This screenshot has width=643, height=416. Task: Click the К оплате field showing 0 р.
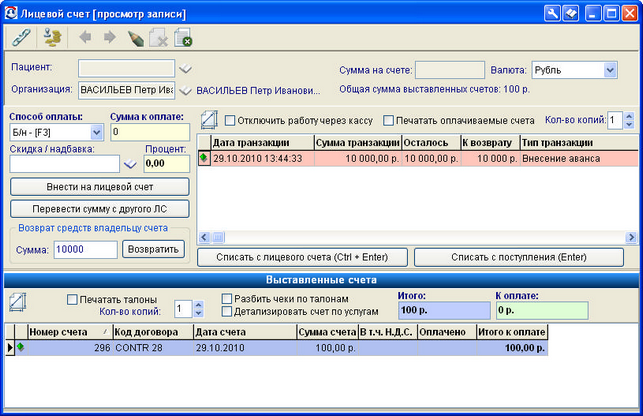coord(542,310)
